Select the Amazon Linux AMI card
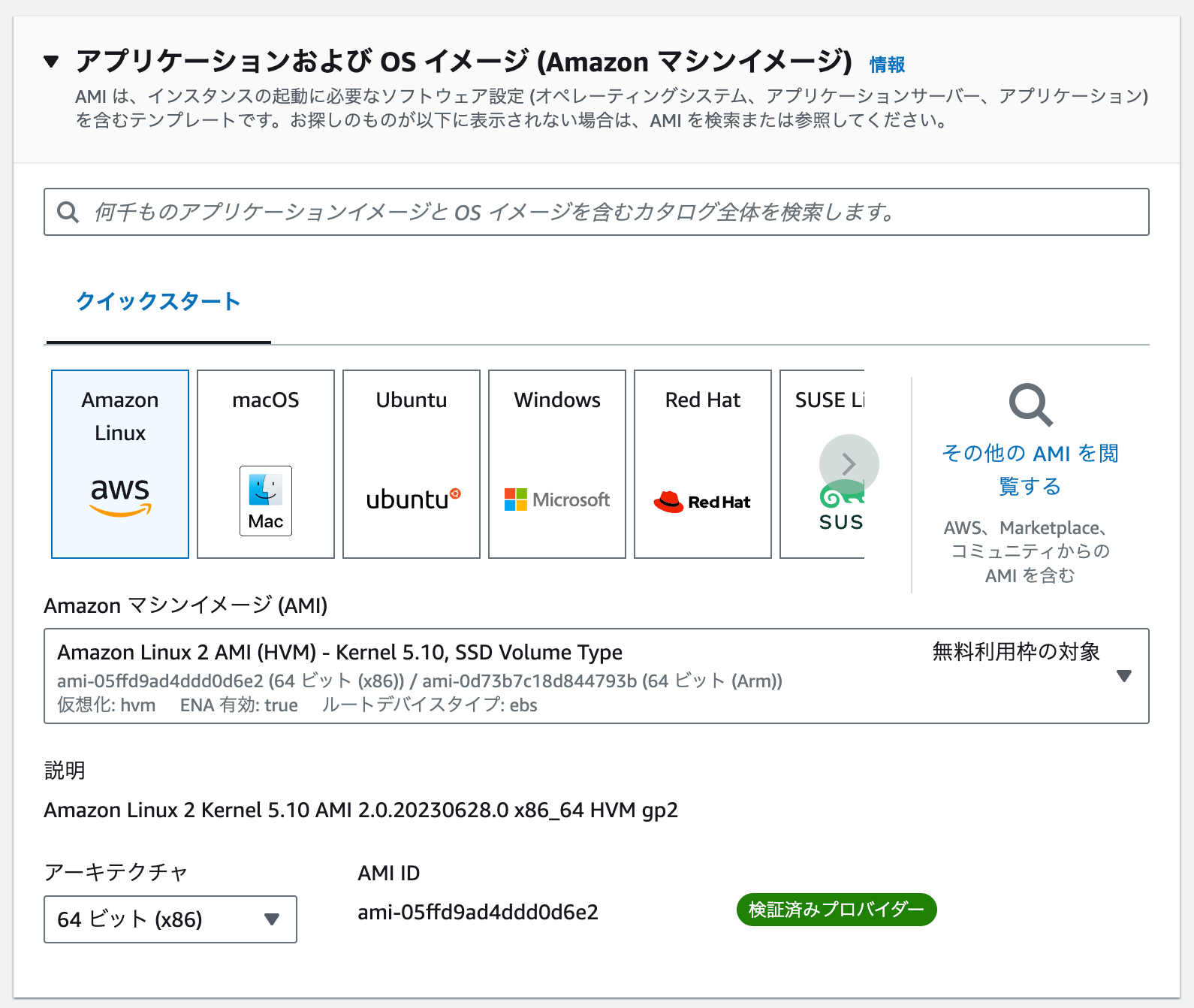Viewport: 1194px width, 1008px height. [120, 464]
